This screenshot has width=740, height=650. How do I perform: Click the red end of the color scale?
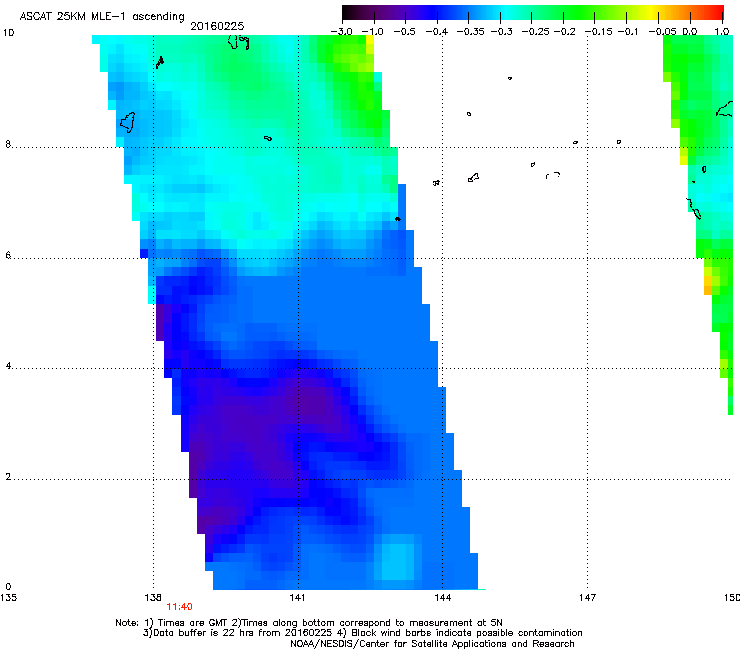pos(715,12)
